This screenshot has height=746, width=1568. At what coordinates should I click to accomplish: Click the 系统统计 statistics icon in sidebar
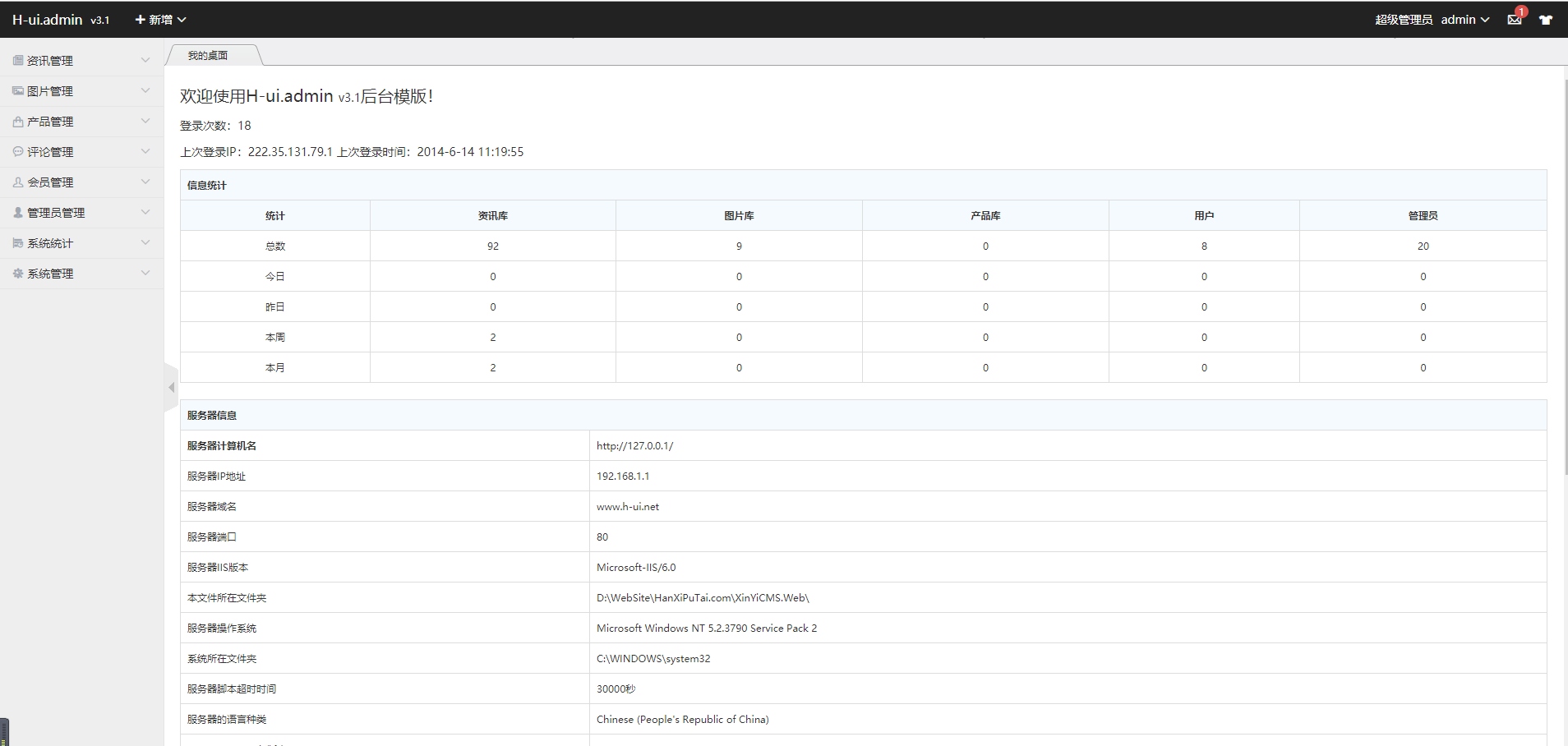point(18,243)
